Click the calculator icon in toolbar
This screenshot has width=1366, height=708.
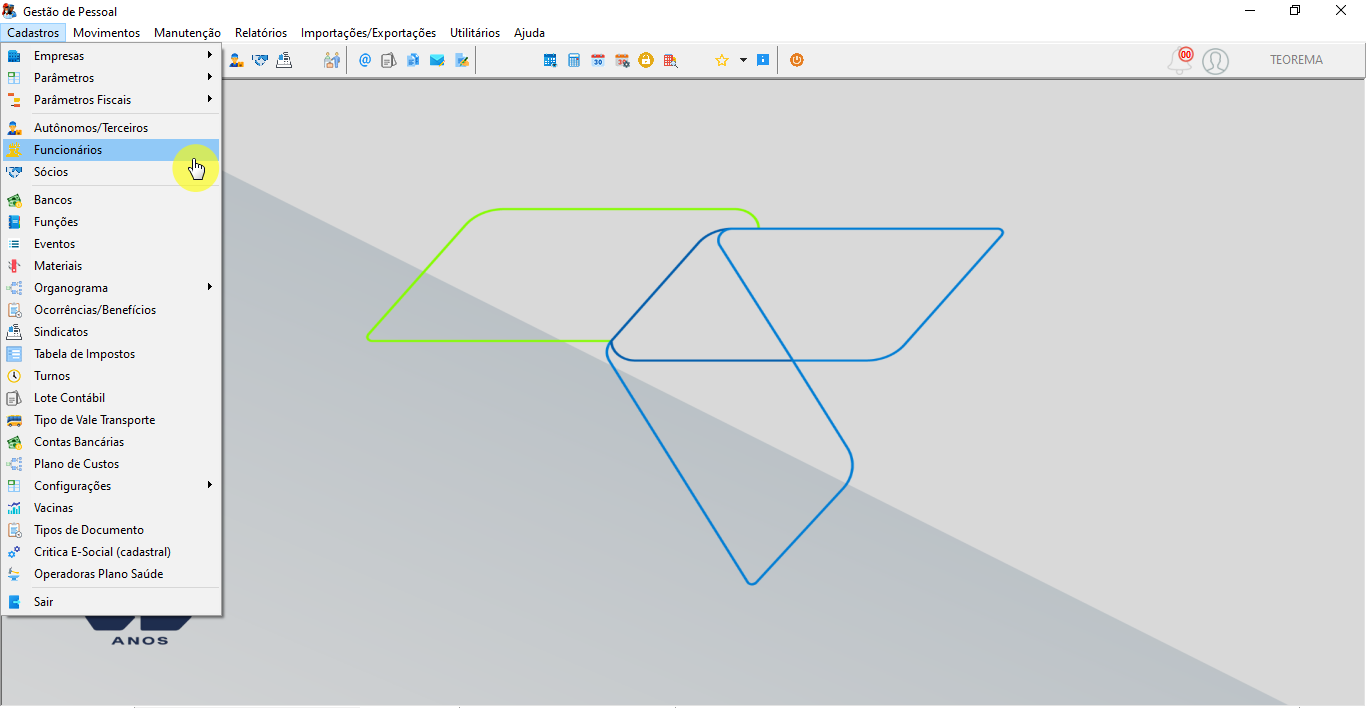[x=574, y=60]
